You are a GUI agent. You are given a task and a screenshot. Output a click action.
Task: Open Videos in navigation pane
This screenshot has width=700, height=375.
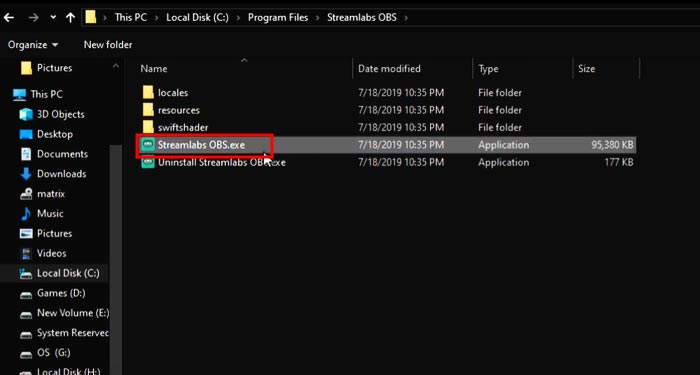pyautogui.click(x=51, y=253)
